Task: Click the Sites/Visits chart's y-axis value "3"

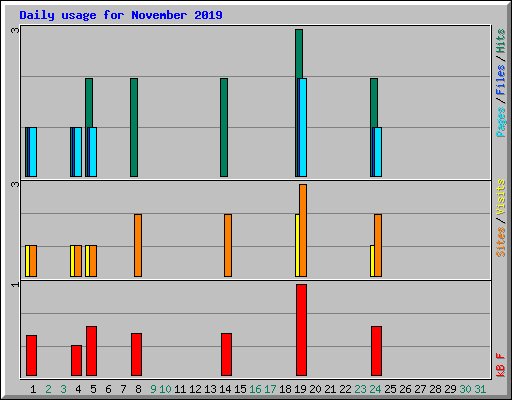Action: pyautogui.click(x=15, y=184)
